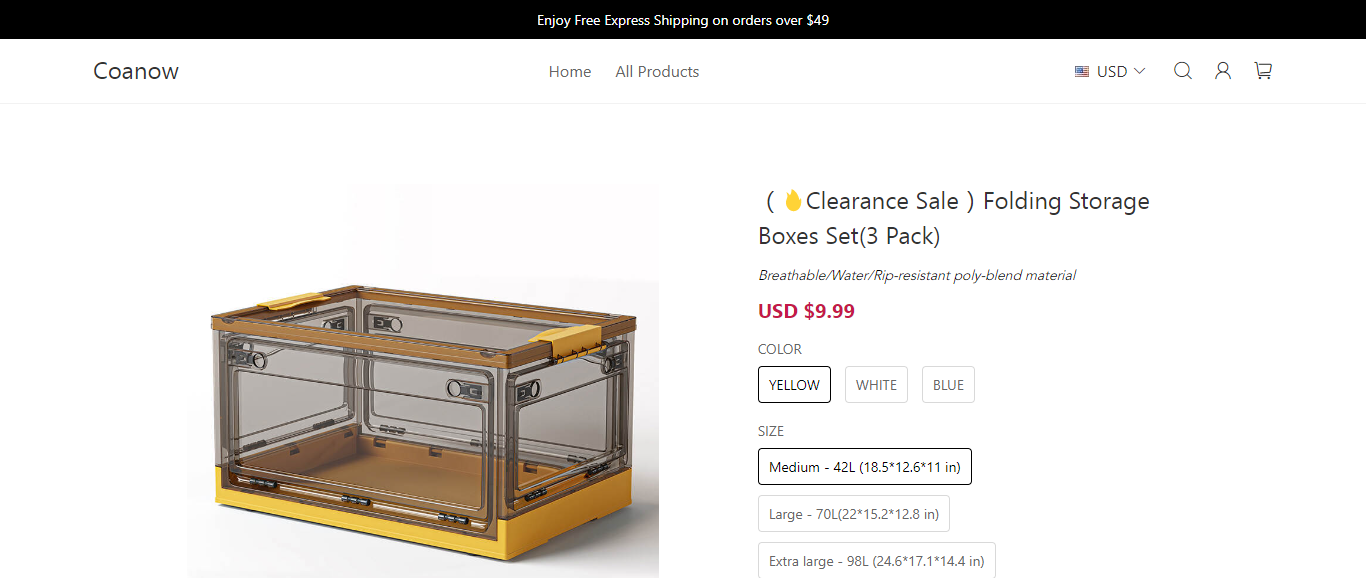Go to the Home menu item
This screenshot has height=578, width=1366.
570,72
